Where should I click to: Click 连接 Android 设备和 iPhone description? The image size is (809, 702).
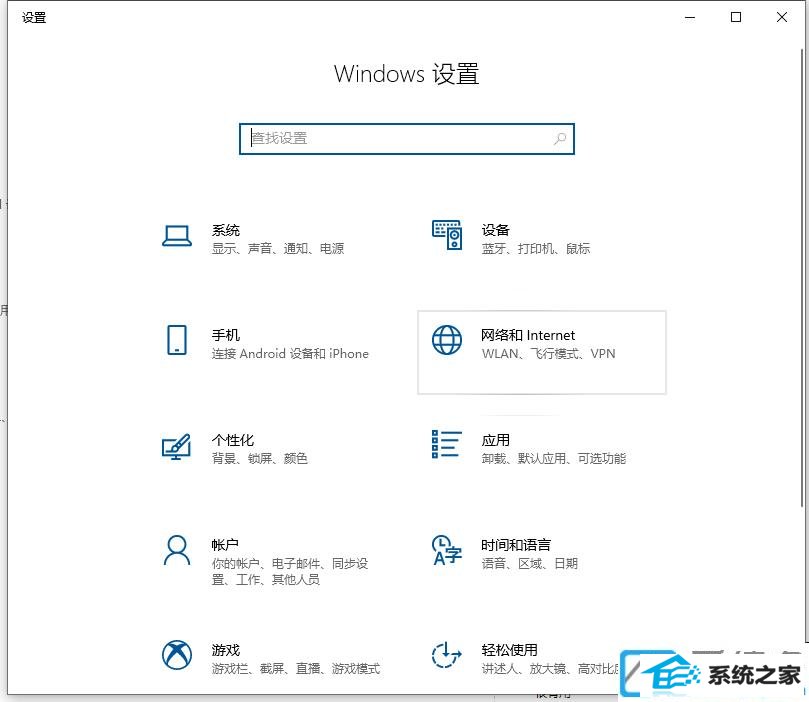click(290, 354)
